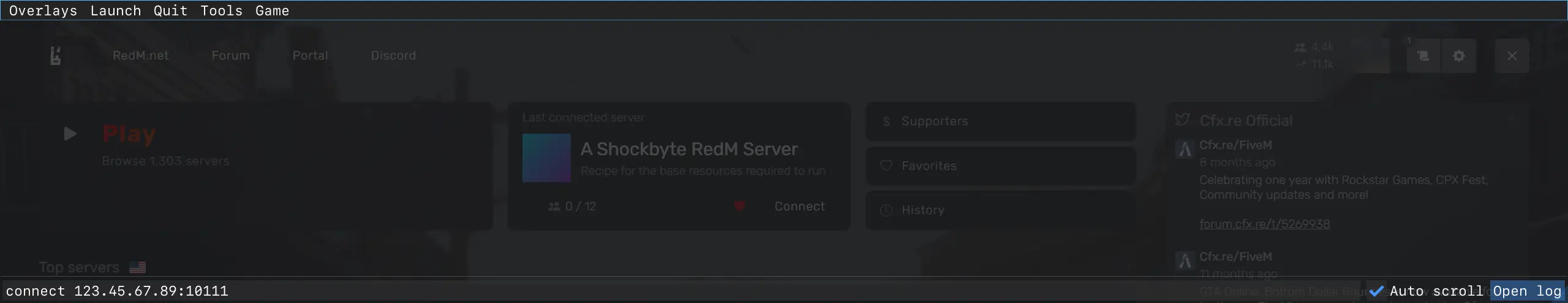Select A Shockbyte RedM Server title
The width and height of the screenshot is (1568, 303).
pos(688,149)
